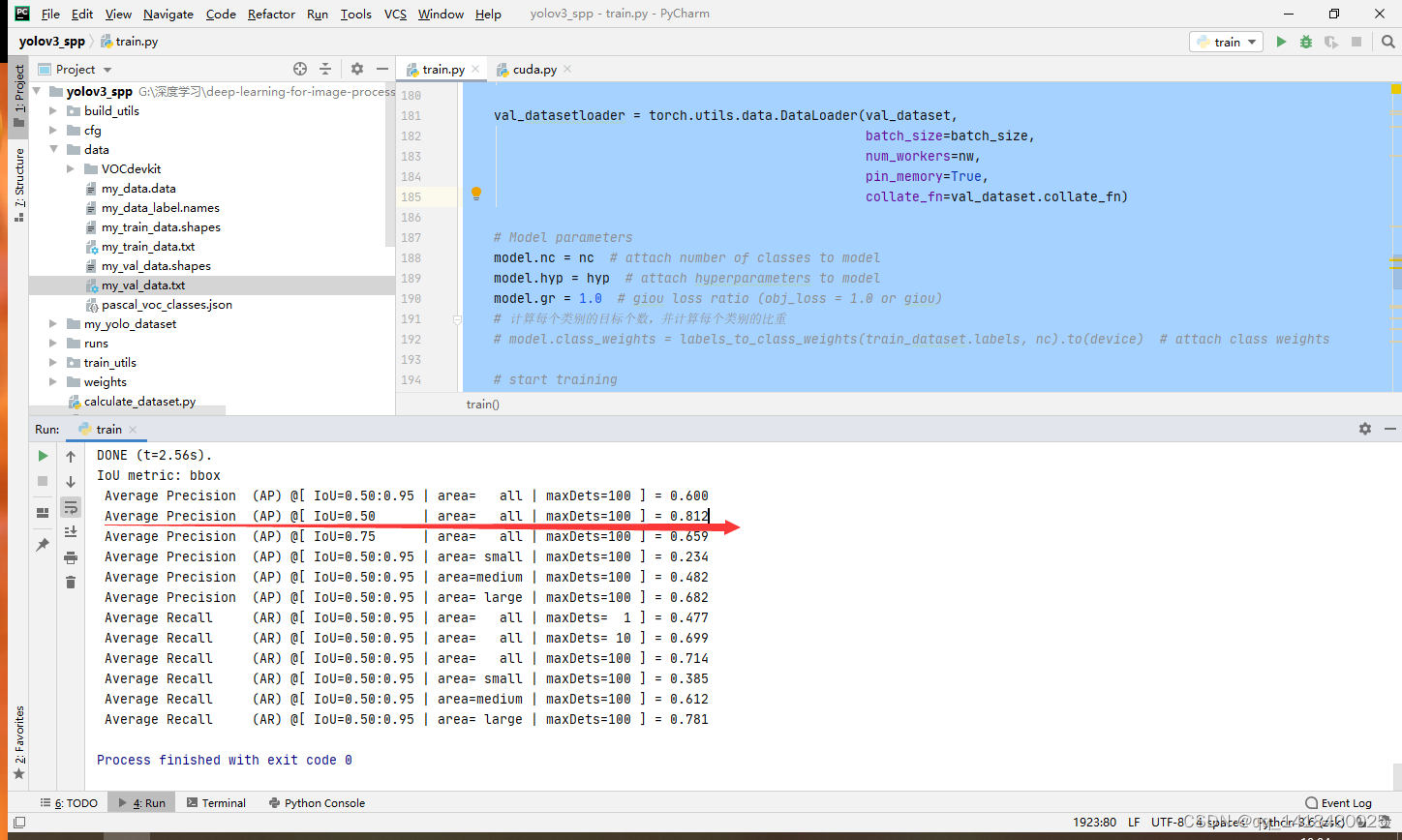Run the train configuration from main toolbar
Screen dimensions: 1402x840
[x=1281, y=42]
